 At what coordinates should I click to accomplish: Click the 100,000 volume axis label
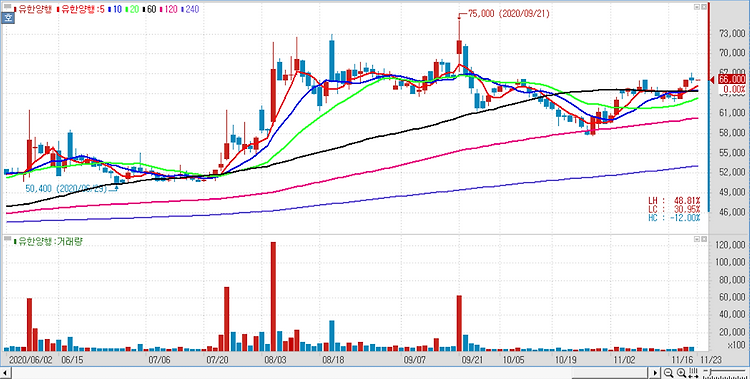click(730, 263)
